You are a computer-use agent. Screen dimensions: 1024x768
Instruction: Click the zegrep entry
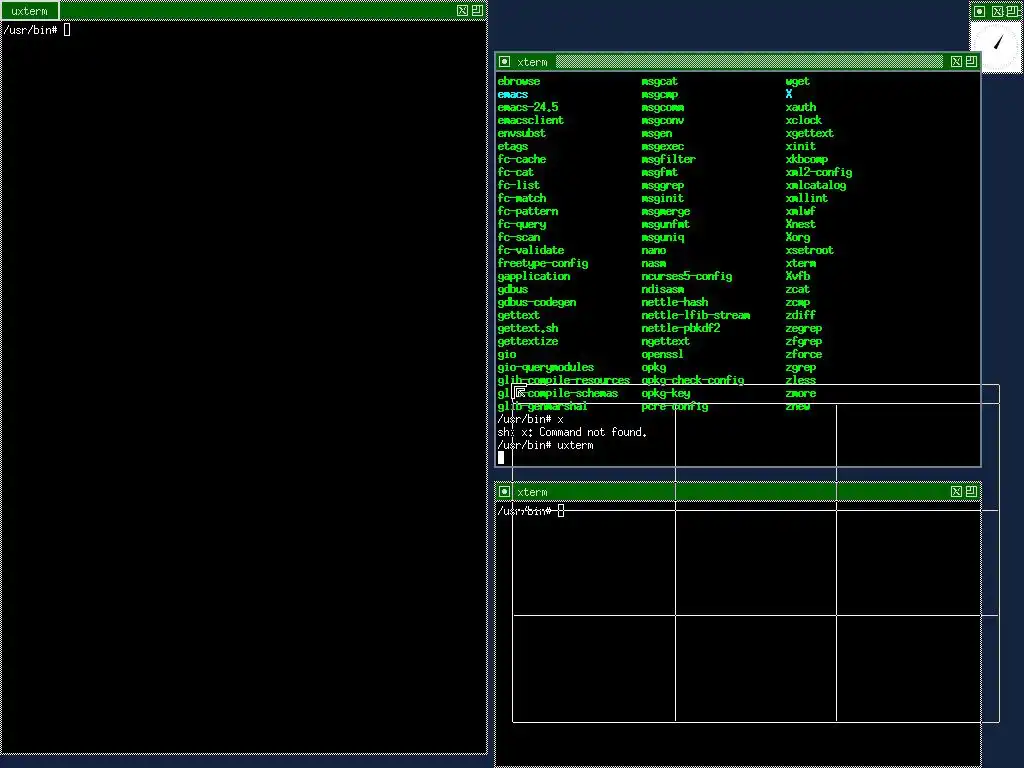[x=804, y=328]
